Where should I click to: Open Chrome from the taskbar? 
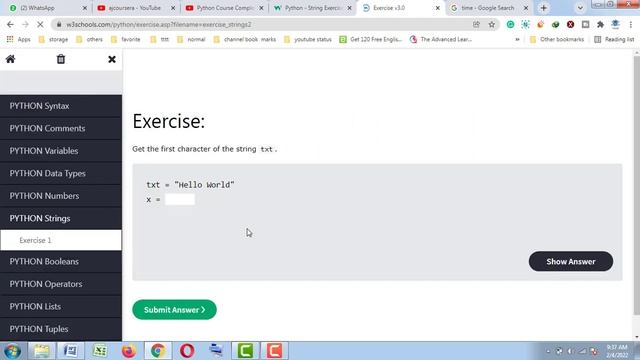(158, 351)
